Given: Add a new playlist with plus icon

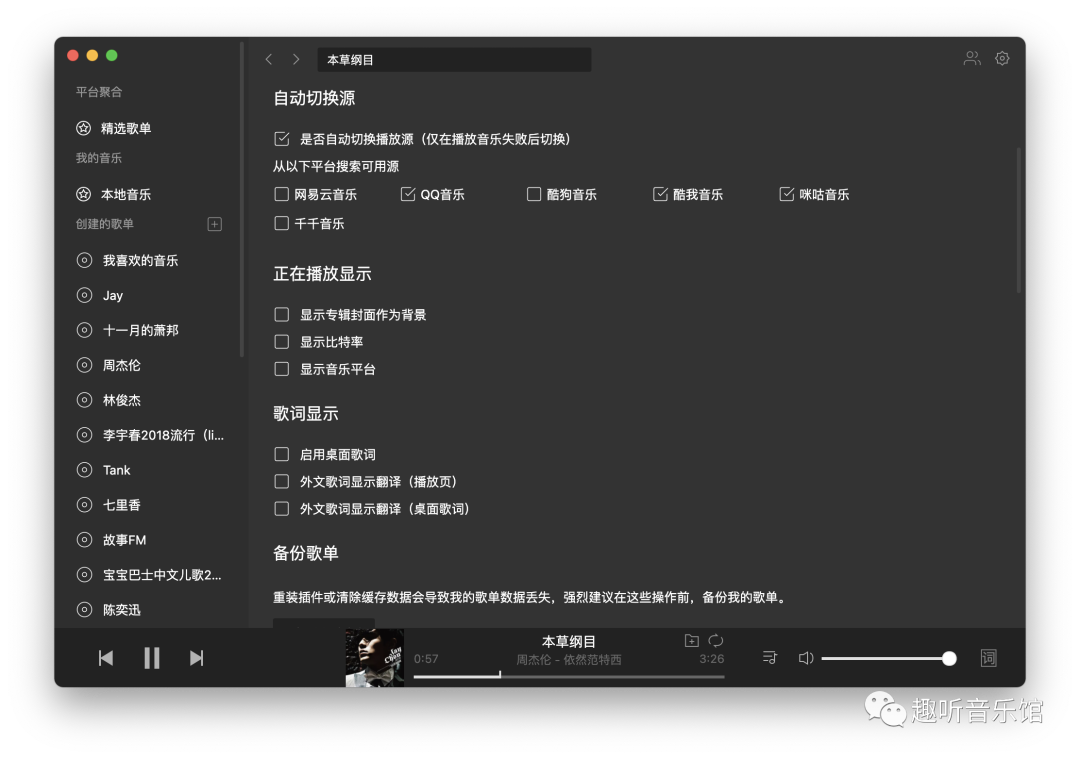Looking at the screenshot, I should pos(215,224).
